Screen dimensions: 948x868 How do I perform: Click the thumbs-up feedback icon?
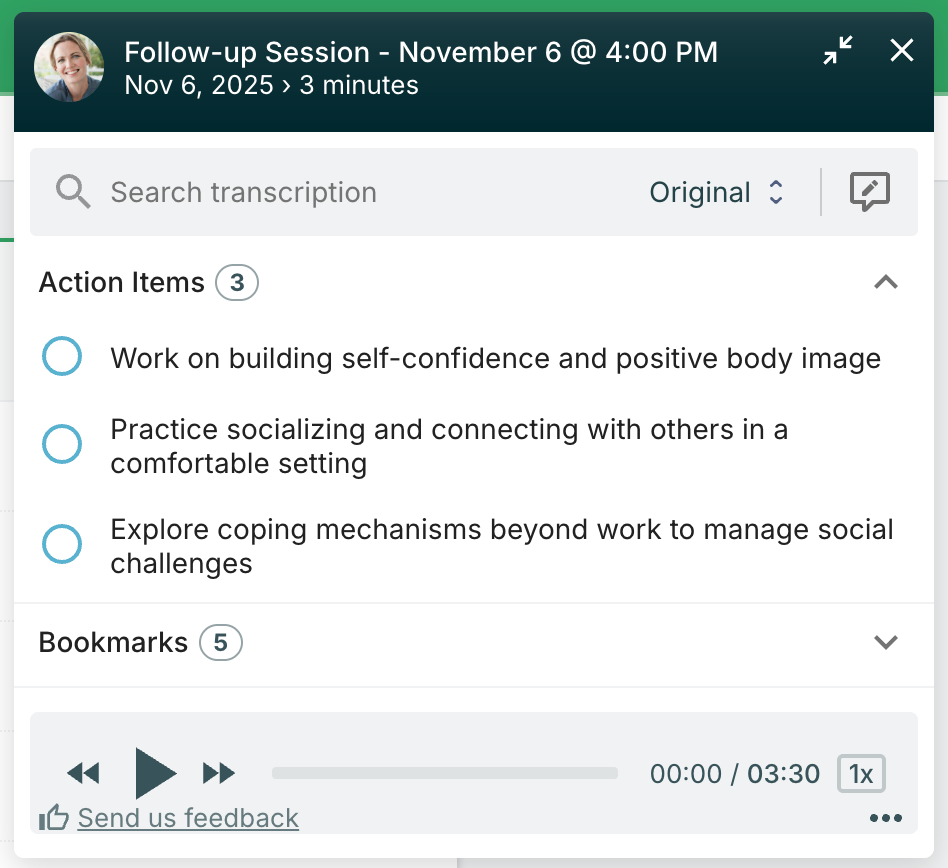pos(53,818)
